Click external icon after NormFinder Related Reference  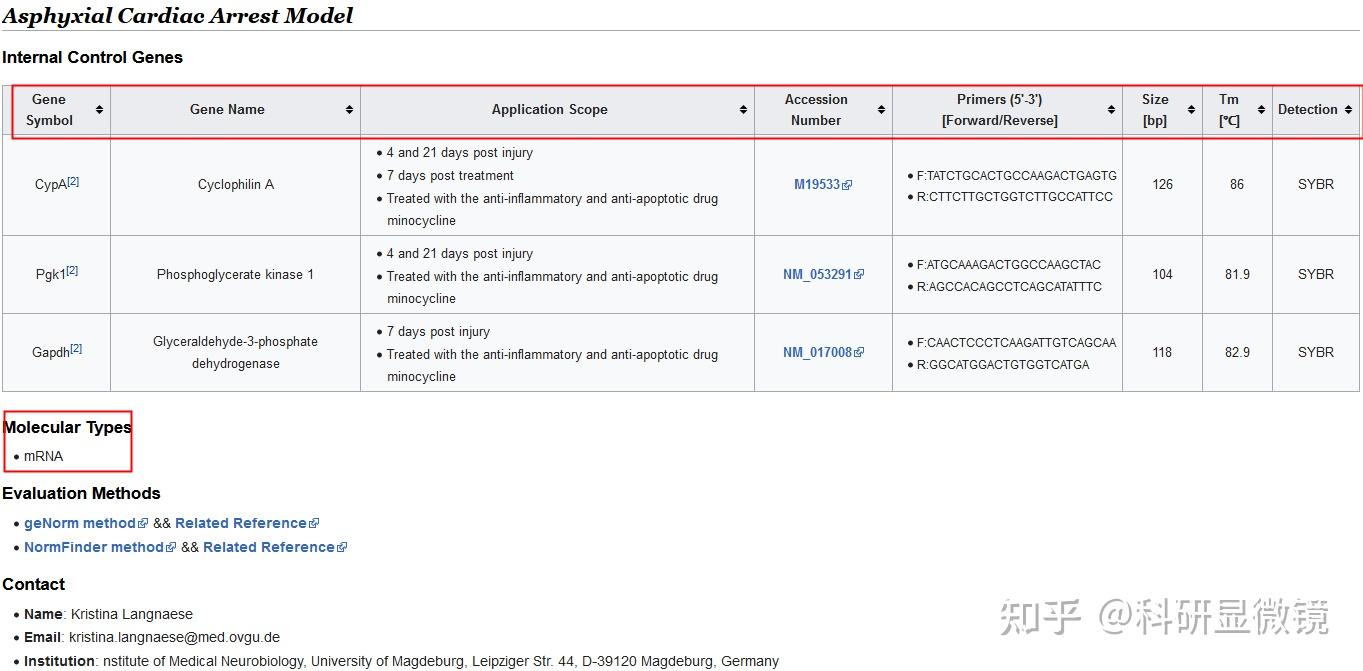pyautogui.click(x=342, y=547)
